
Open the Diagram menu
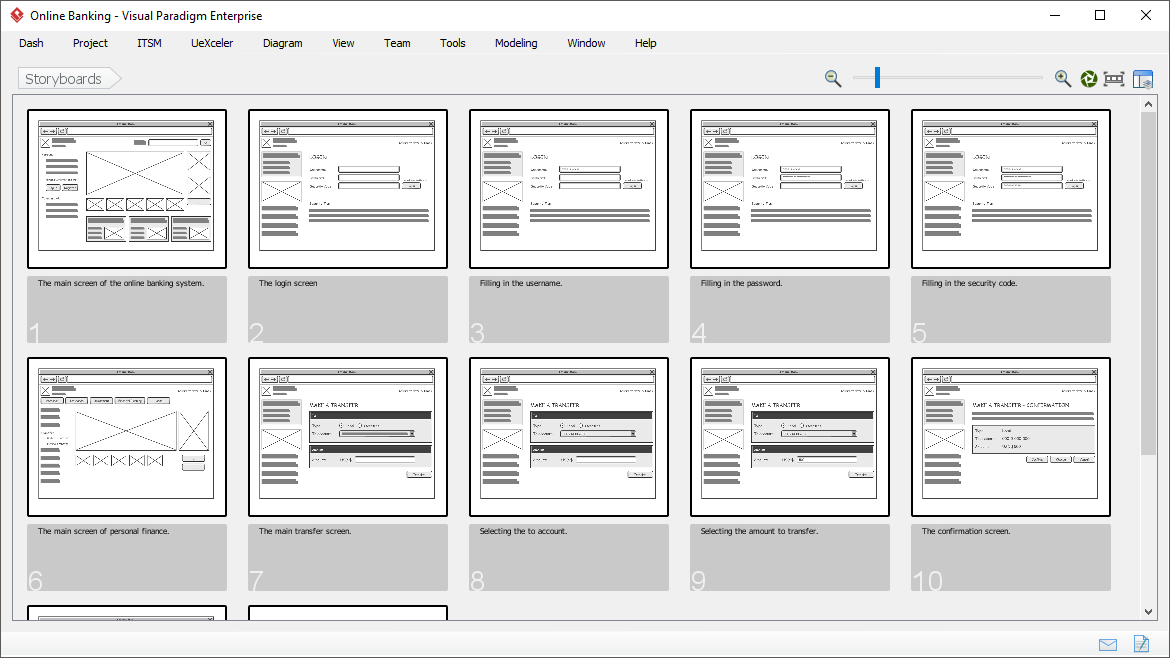283,43
